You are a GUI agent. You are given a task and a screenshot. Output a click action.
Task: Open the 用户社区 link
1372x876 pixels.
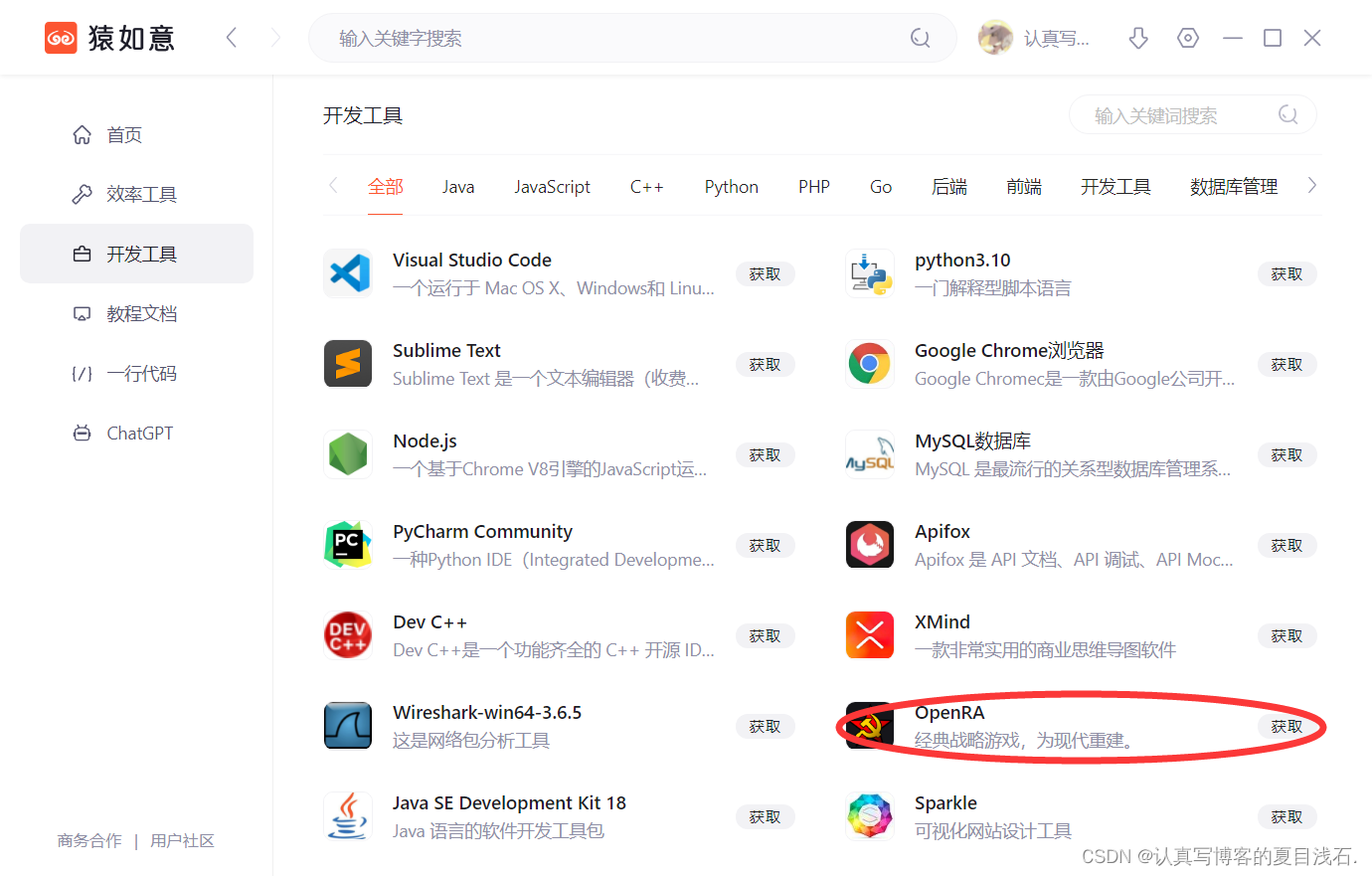[x=182, y=840]
